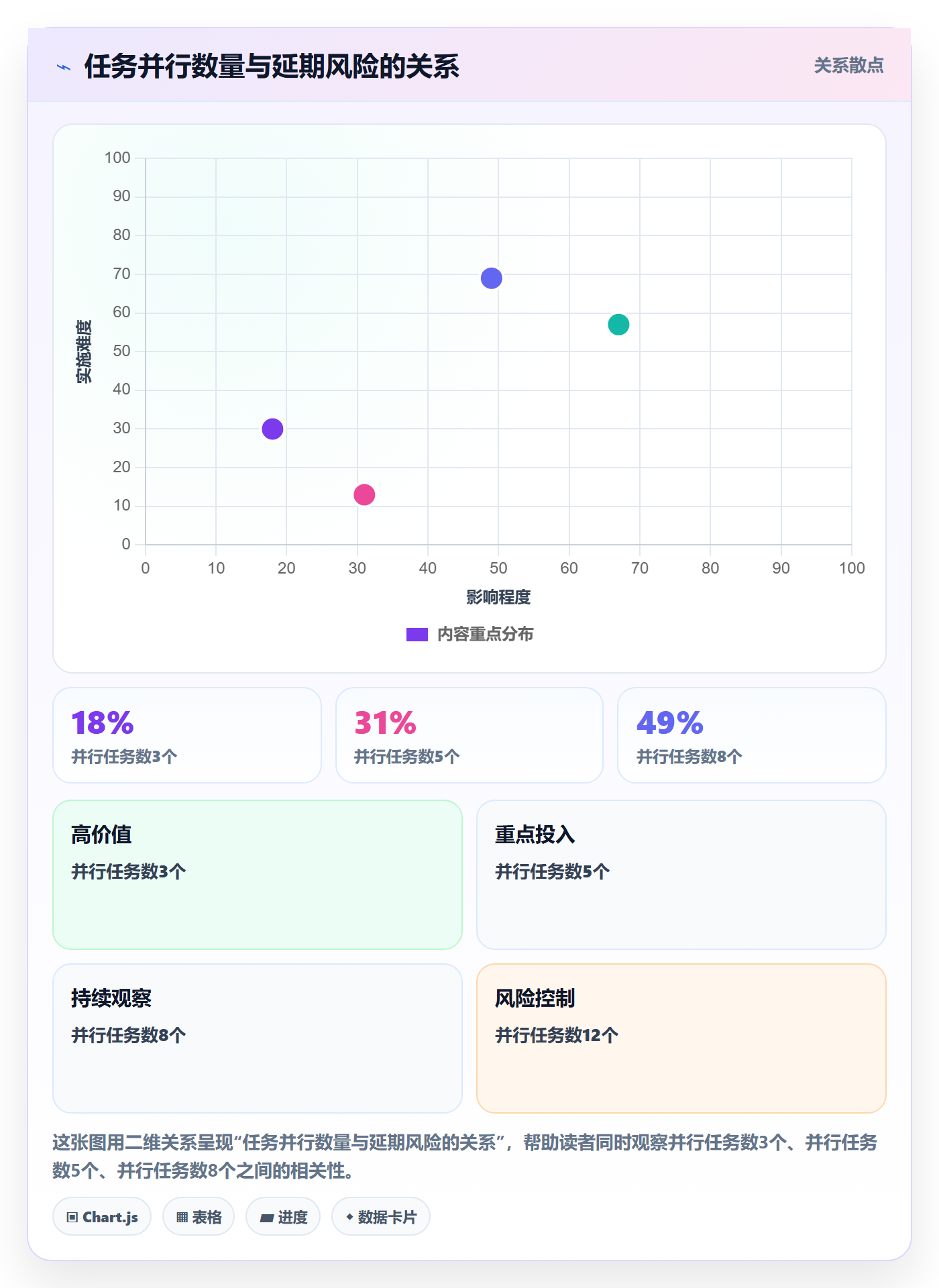This screenshot has width=939, height=1288.
Task: Click the 18% statistic value
Action: click(x=103, y=723)
